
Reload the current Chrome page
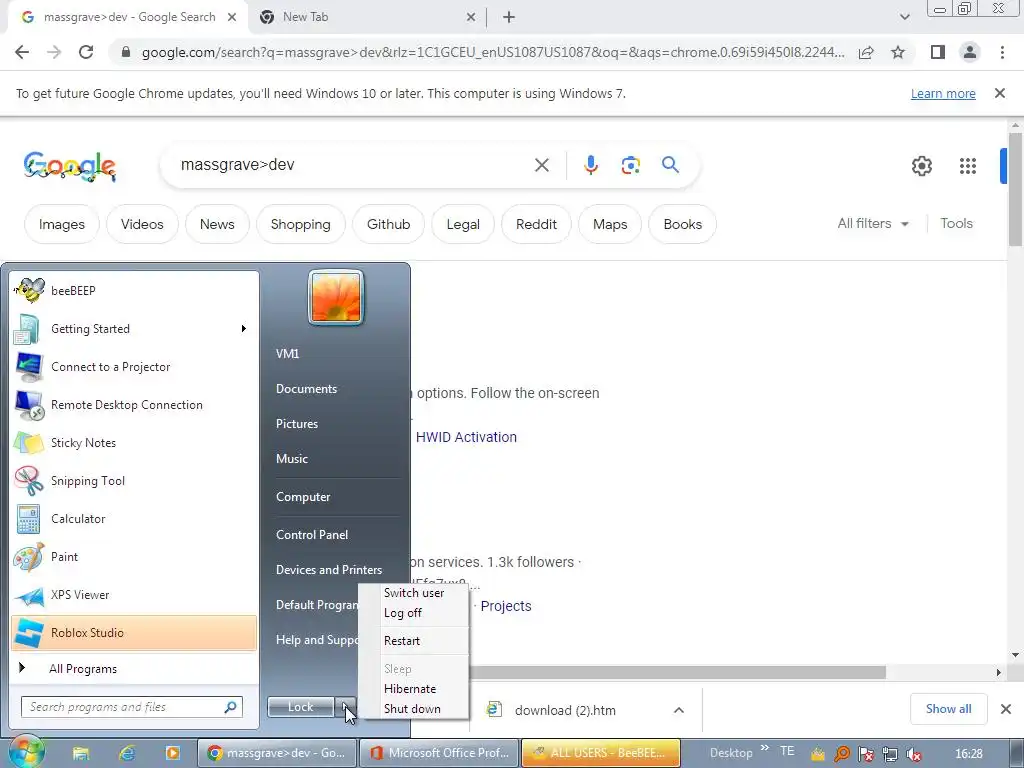pyautogui.click(x=86, y=52)
